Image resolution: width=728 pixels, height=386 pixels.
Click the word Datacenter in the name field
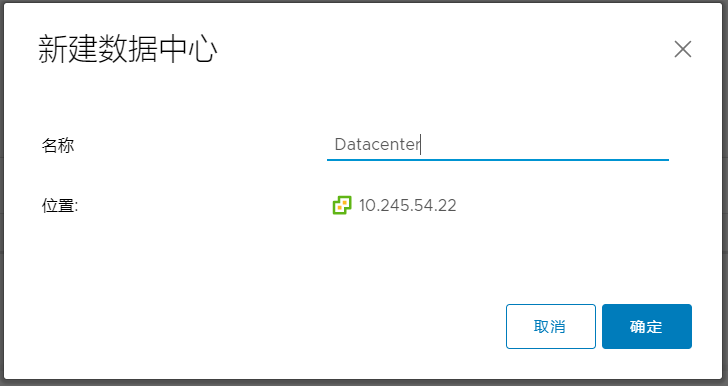pos(377,144)
